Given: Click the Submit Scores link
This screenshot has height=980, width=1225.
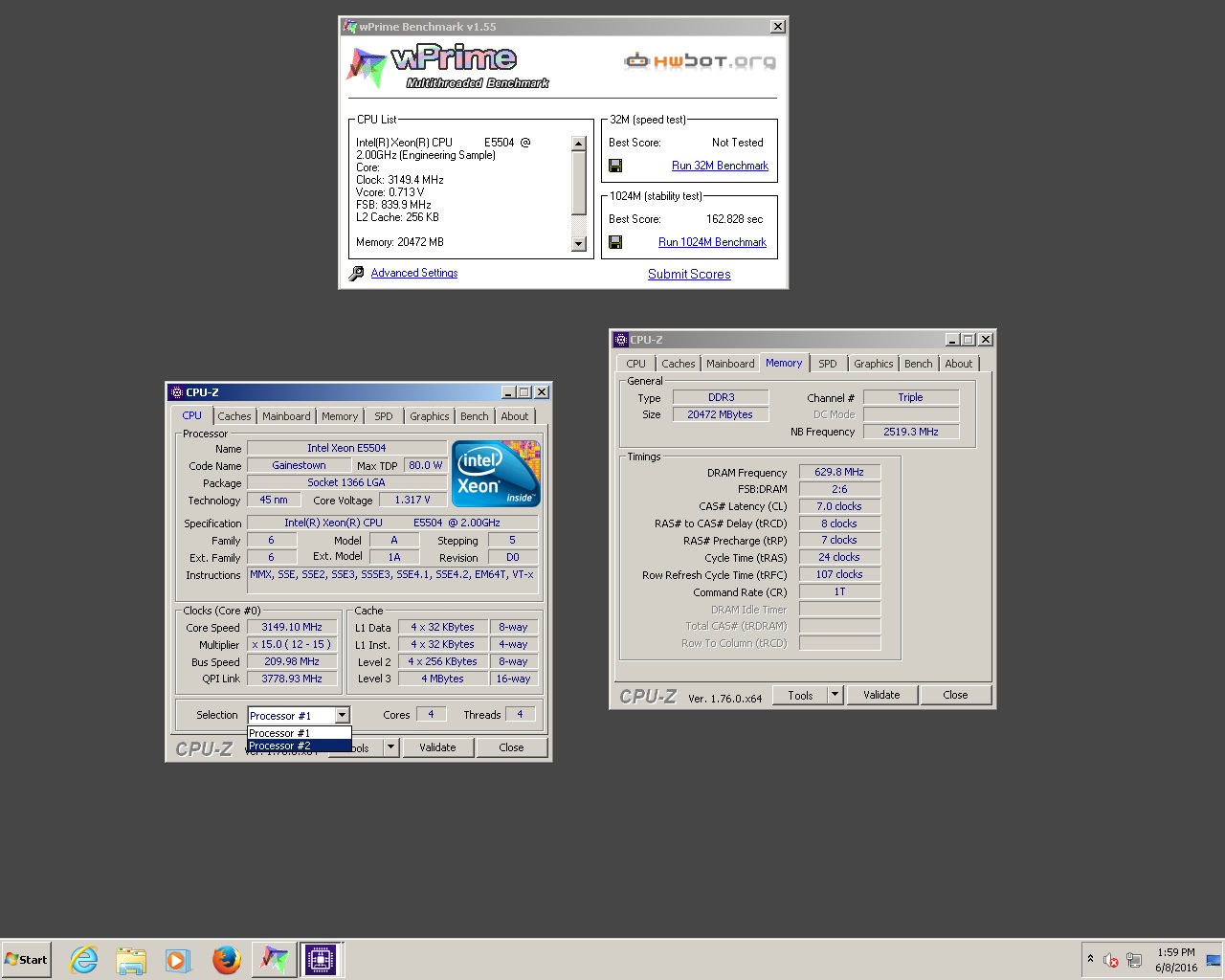Looking at the screenshot, I should coord(689,274).
